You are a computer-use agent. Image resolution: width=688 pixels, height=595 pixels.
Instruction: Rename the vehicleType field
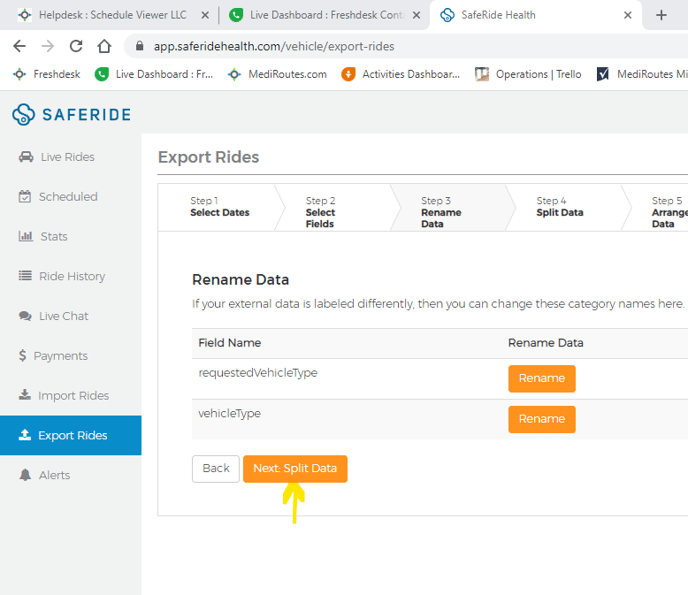[x=541, y=419]
